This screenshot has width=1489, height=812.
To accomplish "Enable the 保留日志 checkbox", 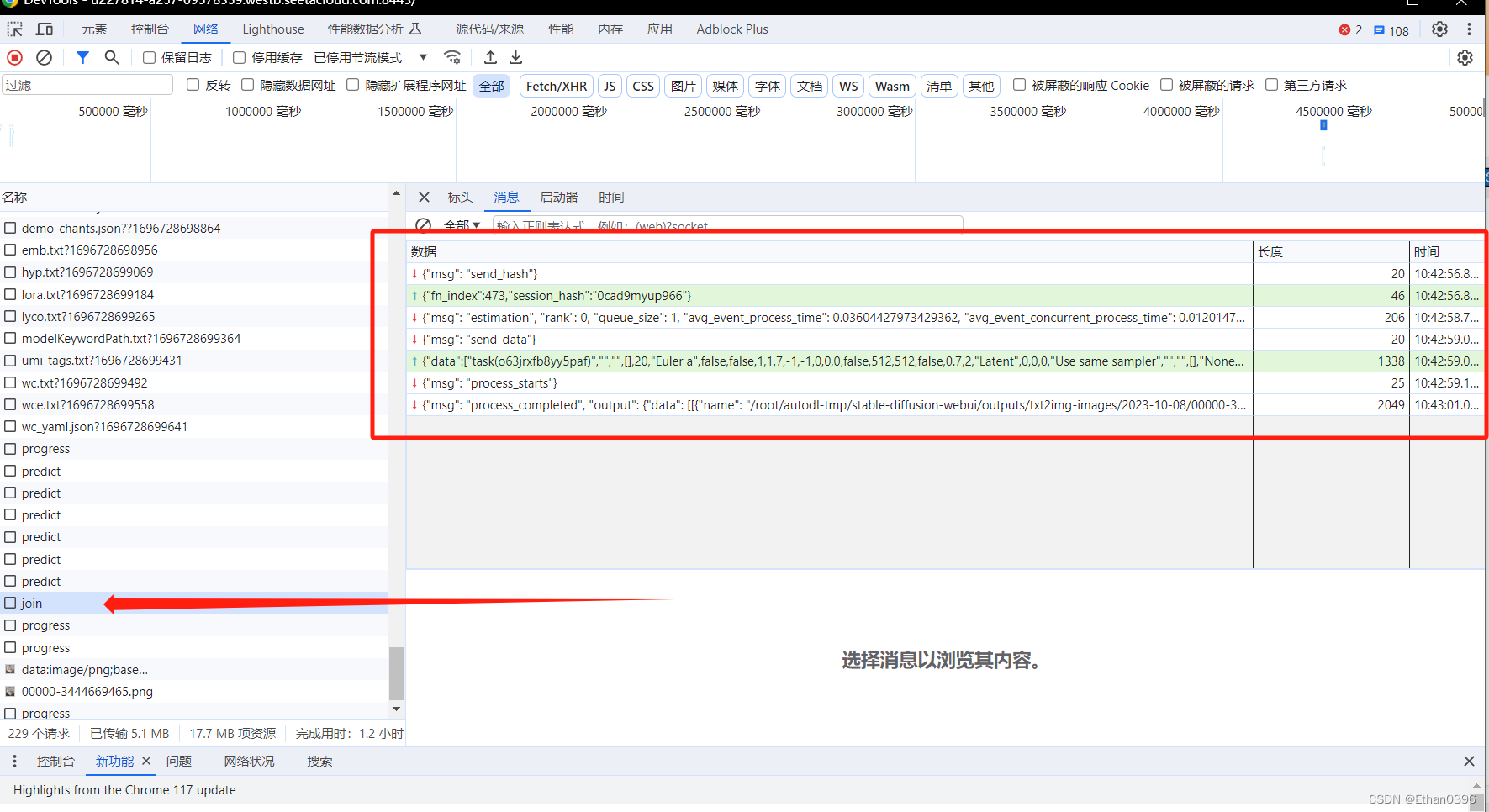I will pyautogui.click(x=149, y=57).
